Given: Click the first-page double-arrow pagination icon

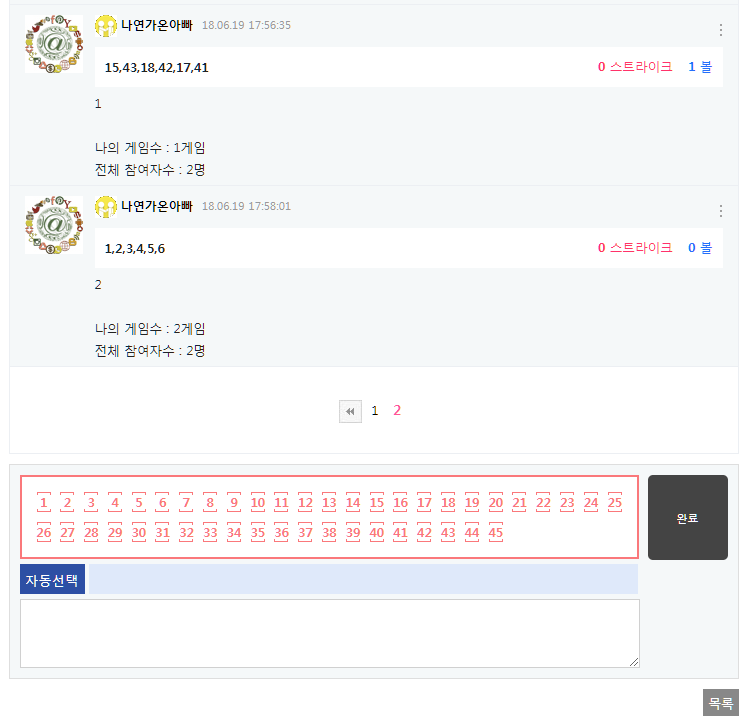Looking at the screenshot, I should (350, 411).
